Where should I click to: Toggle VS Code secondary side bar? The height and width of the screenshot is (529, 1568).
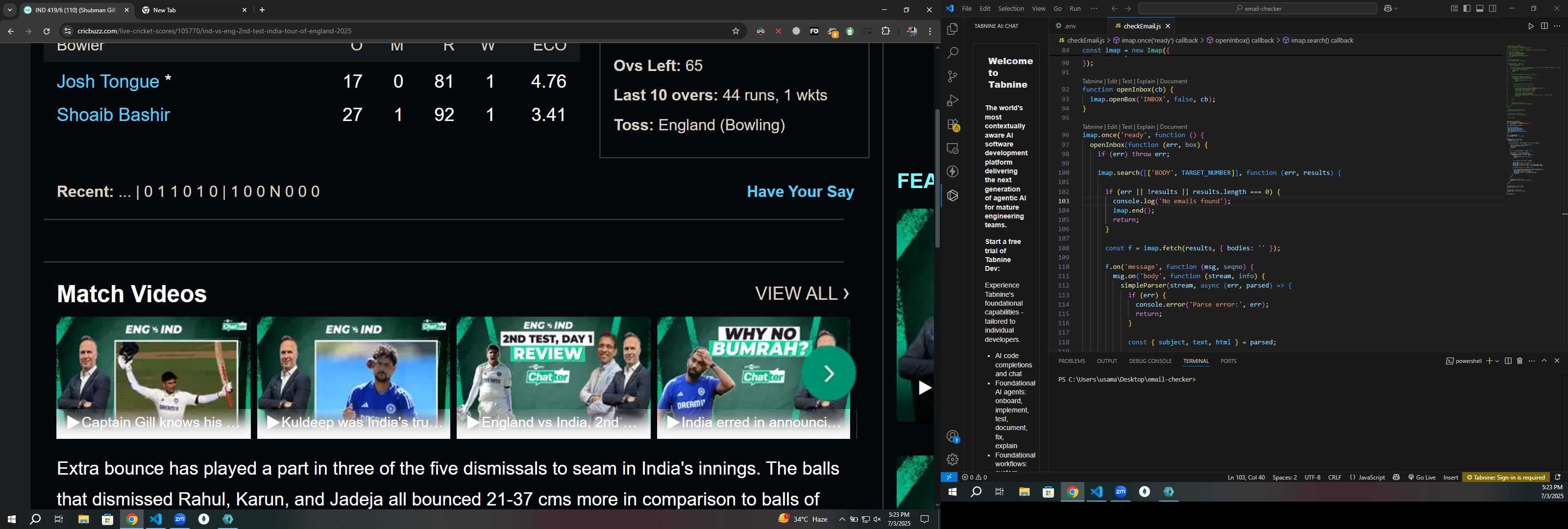(x=1493, y=8)
